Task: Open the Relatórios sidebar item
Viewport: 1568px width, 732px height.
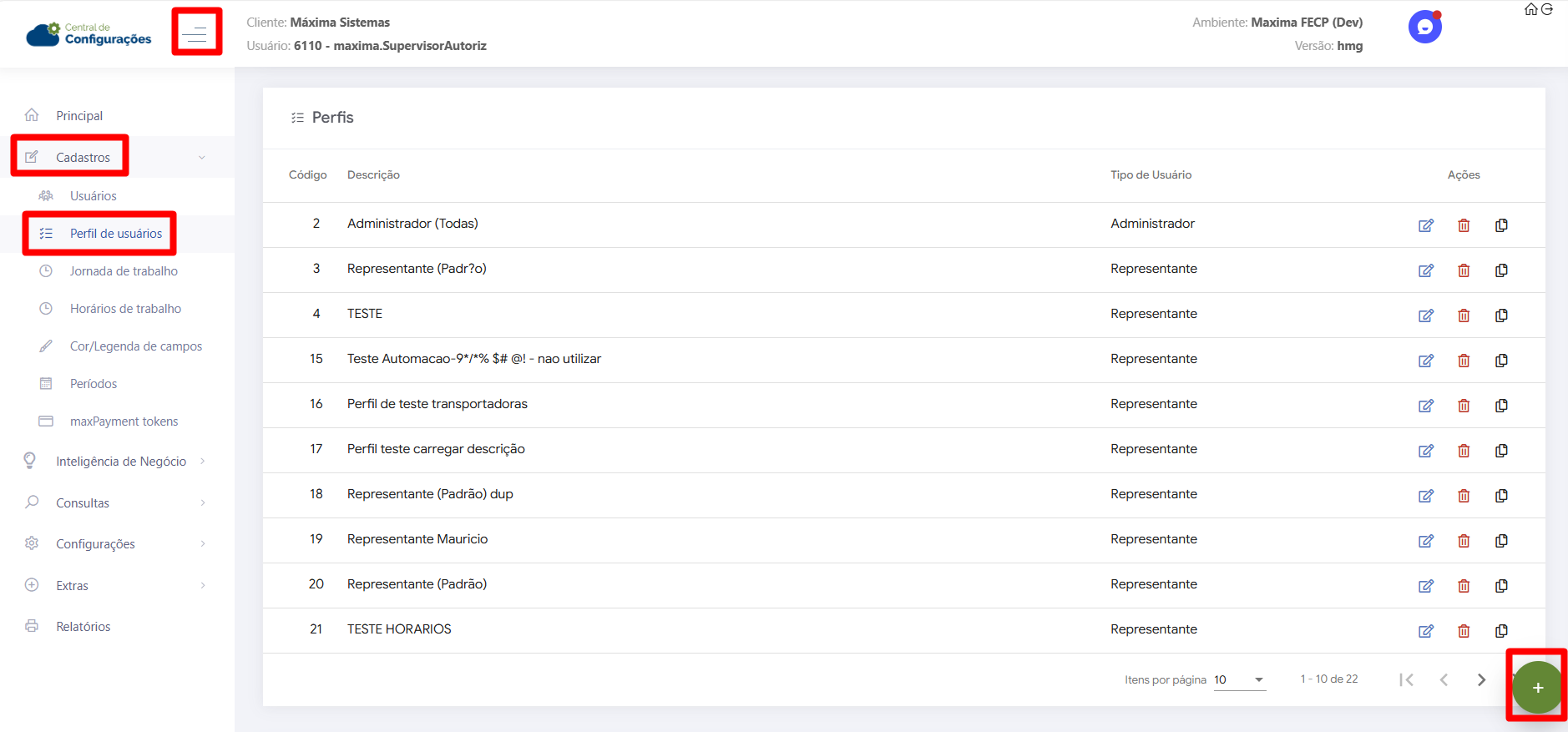Action: (83, 627)
